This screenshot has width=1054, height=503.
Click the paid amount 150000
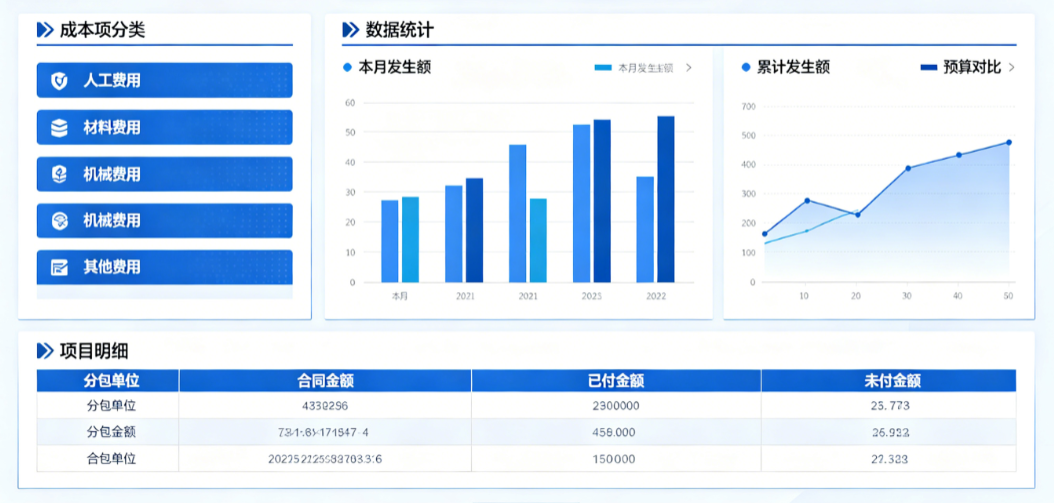pyautogui.click(x=616, y=459)
